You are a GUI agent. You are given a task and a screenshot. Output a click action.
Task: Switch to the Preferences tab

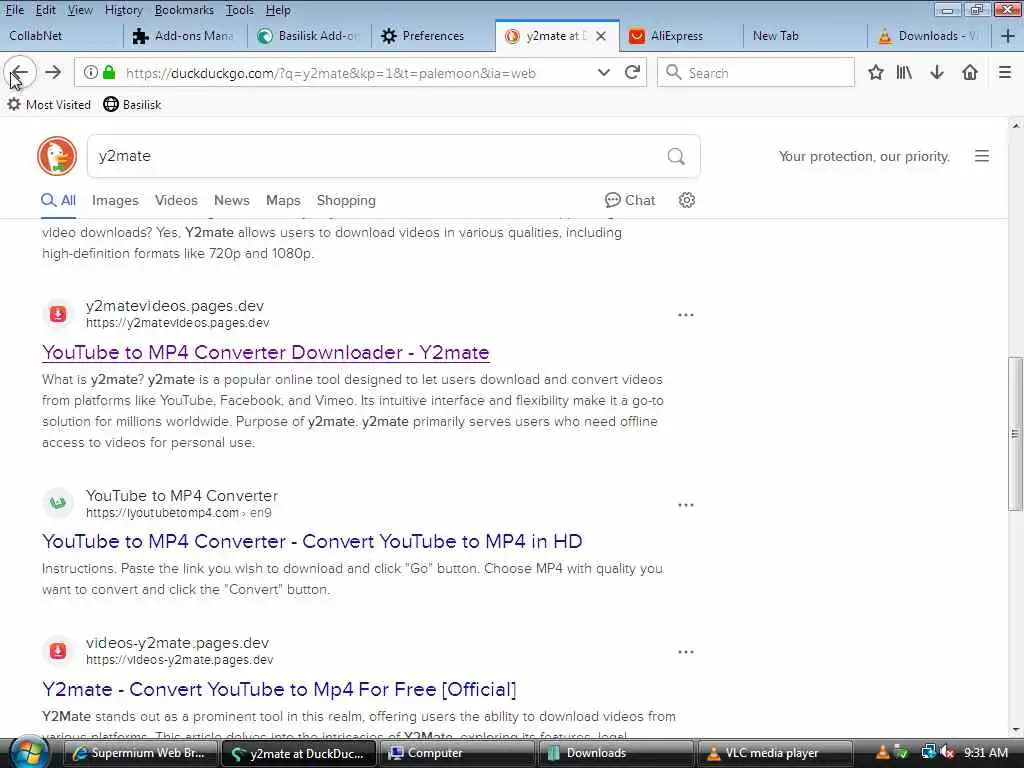click(433, 36)
